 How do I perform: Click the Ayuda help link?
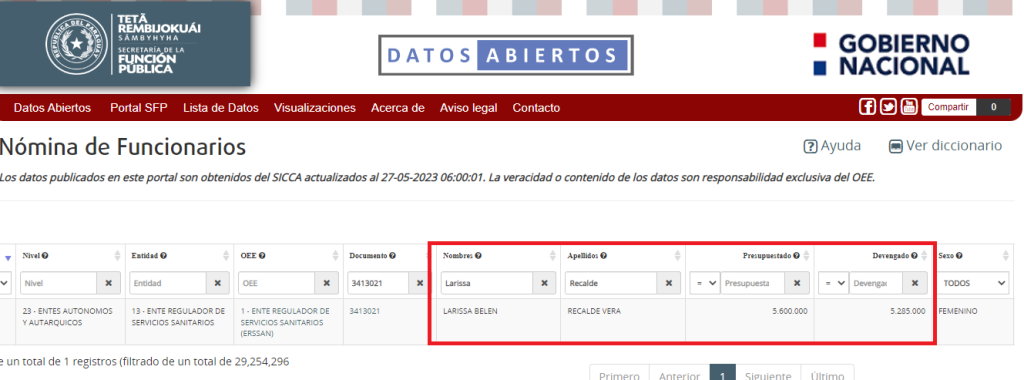pos(832,146)
